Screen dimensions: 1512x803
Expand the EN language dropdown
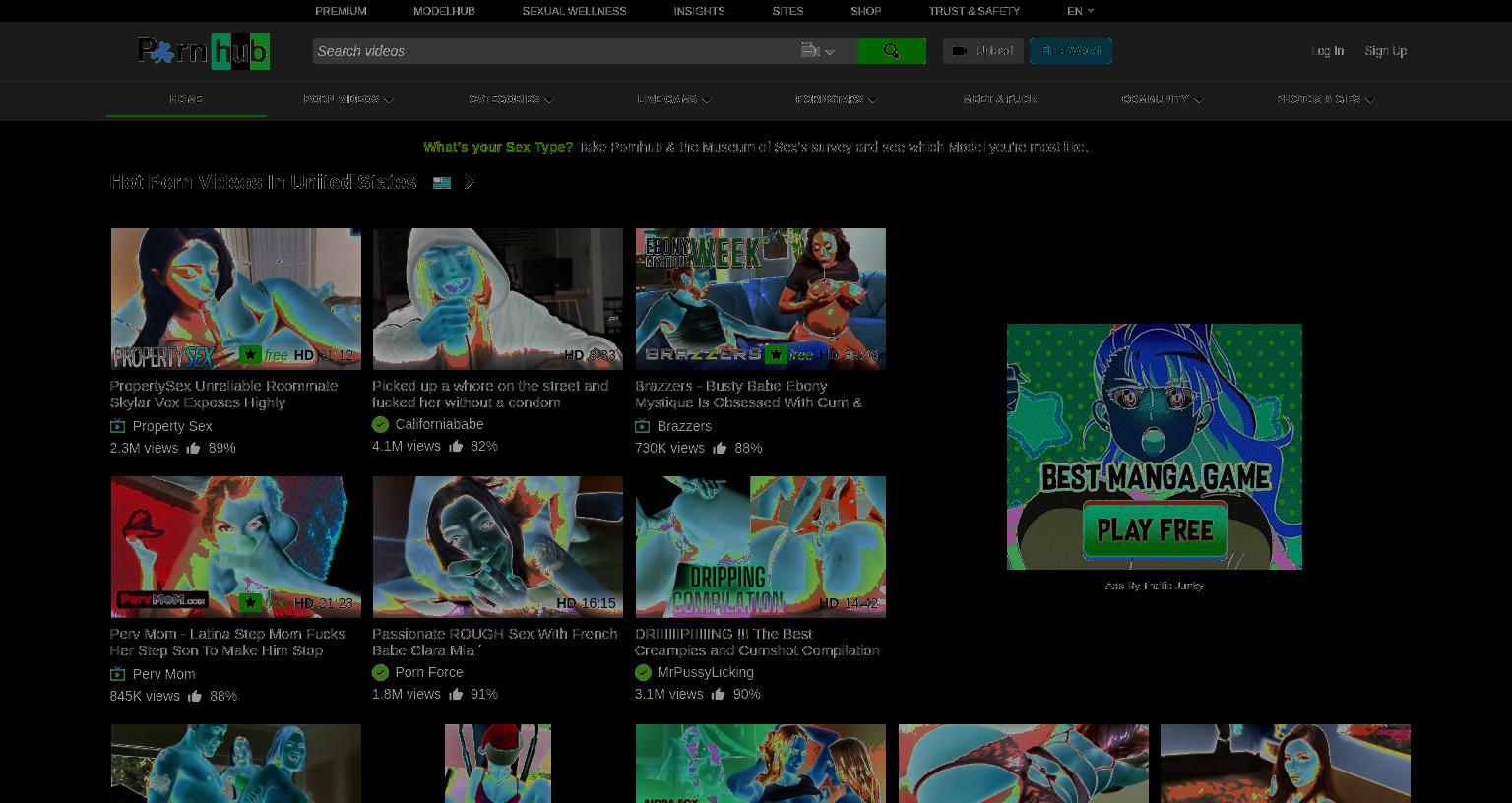1080,11
